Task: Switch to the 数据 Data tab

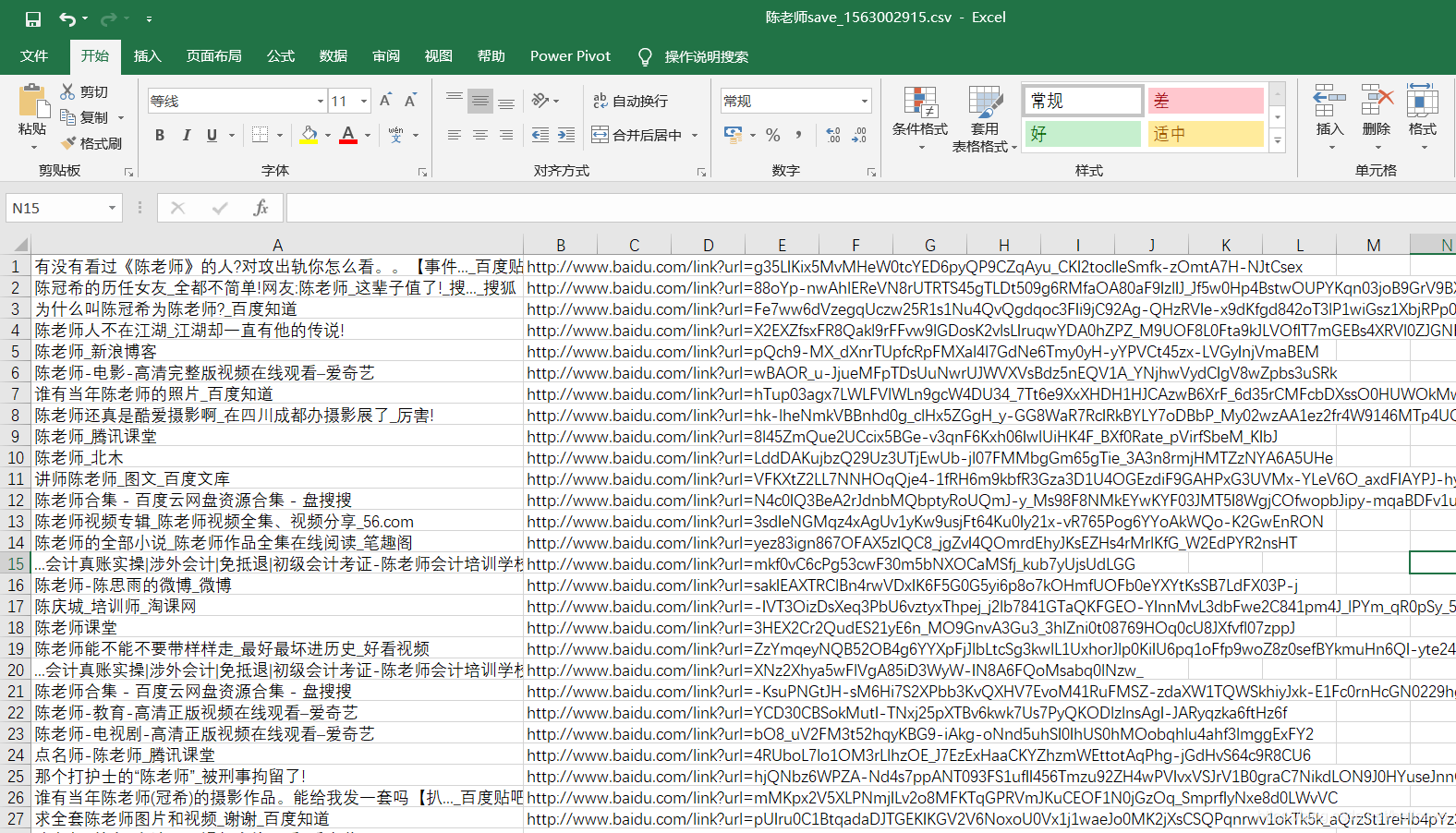Action: click(334, 56)
